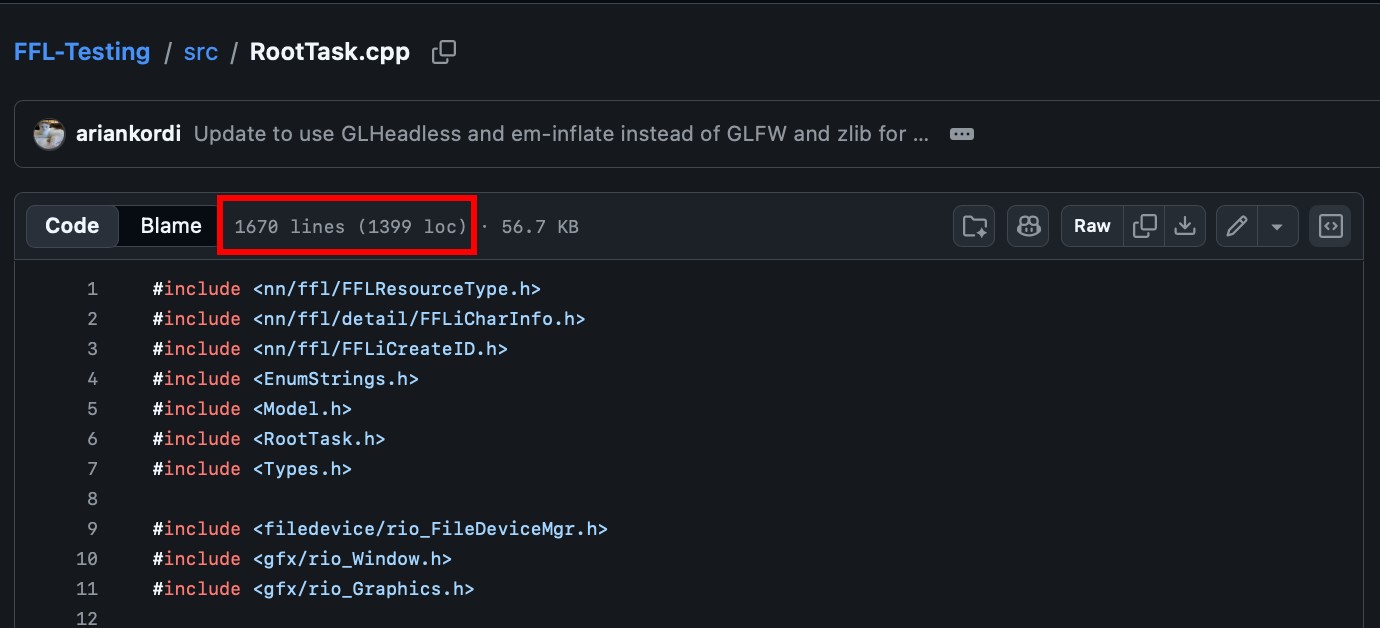
Task: Switch to the Code view tab
Action: pos(72,226)
